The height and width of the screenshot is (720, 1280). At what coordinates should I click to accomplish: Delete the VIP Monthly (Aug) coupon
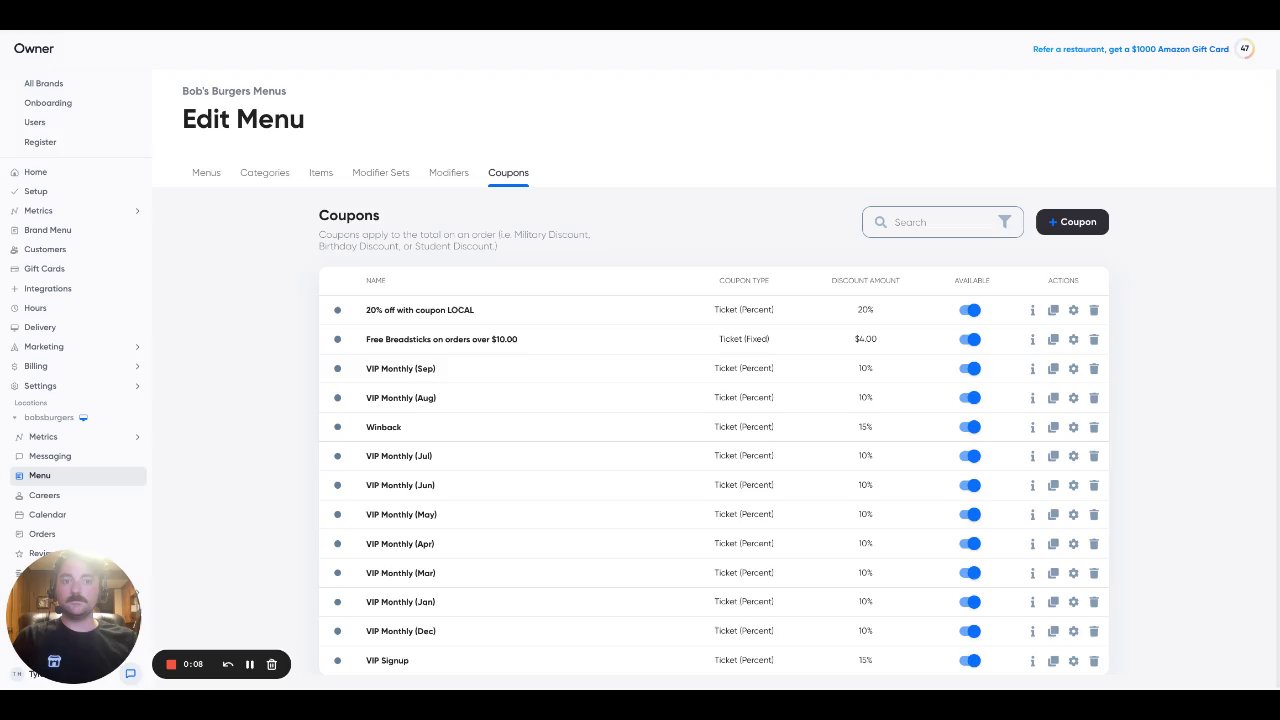[x=1094, y=398]
